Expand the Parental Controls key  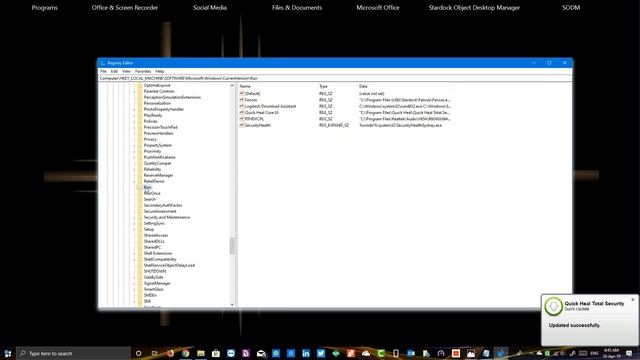pyautogui.click(x=134, y=91)
